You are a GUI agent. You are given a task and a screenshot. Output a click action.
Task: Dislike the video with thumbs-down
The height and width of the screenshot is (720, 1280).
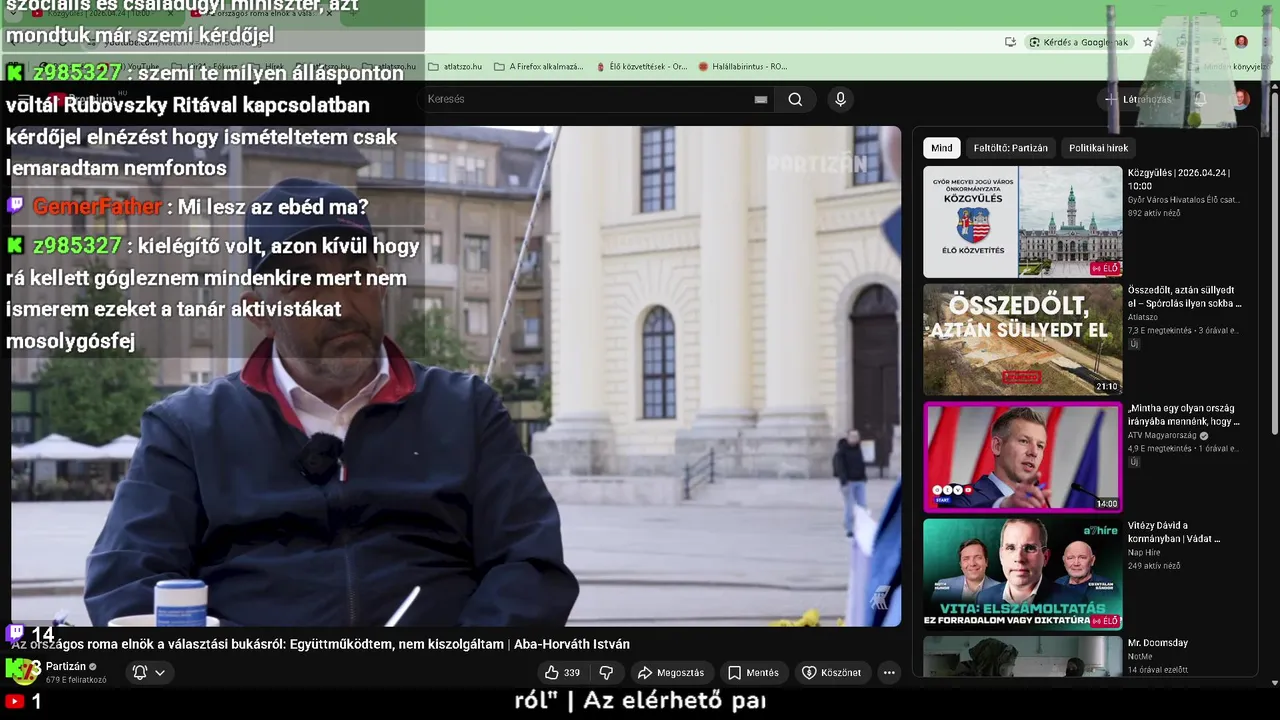tap(606, 673)
